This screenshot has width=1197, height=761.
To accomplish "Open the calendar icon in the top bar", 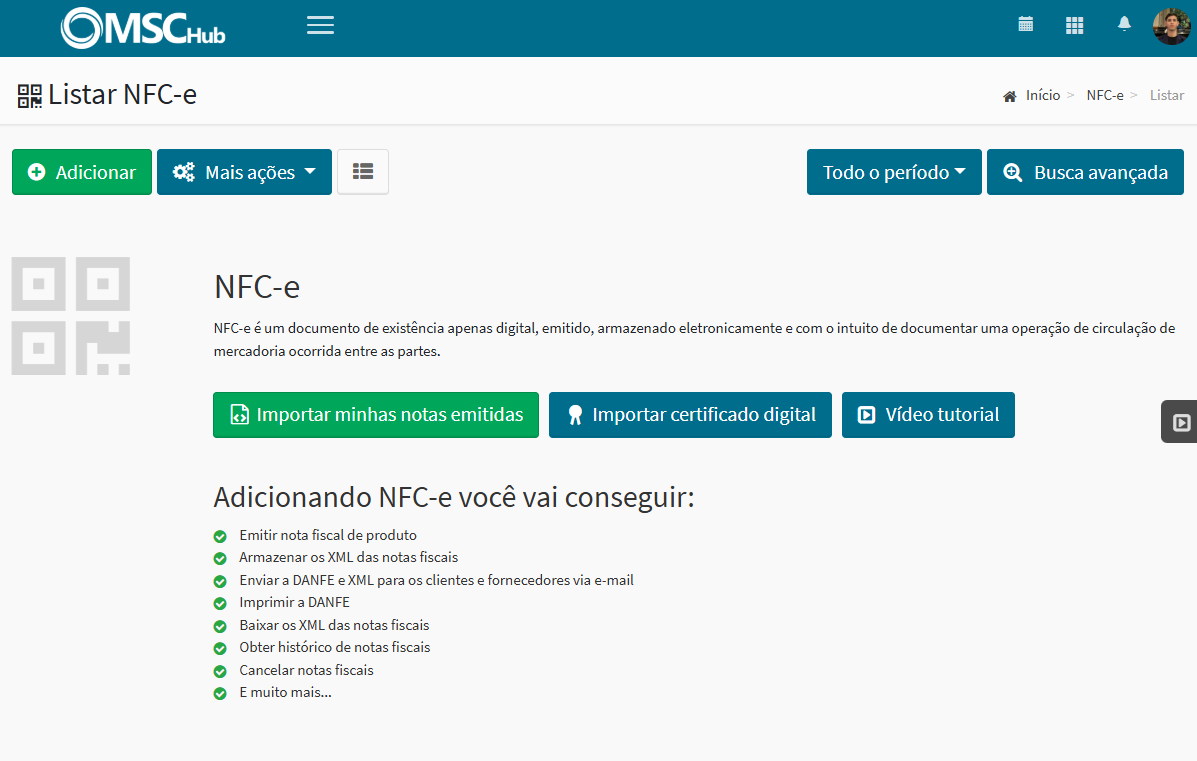I will [1025, 24].
